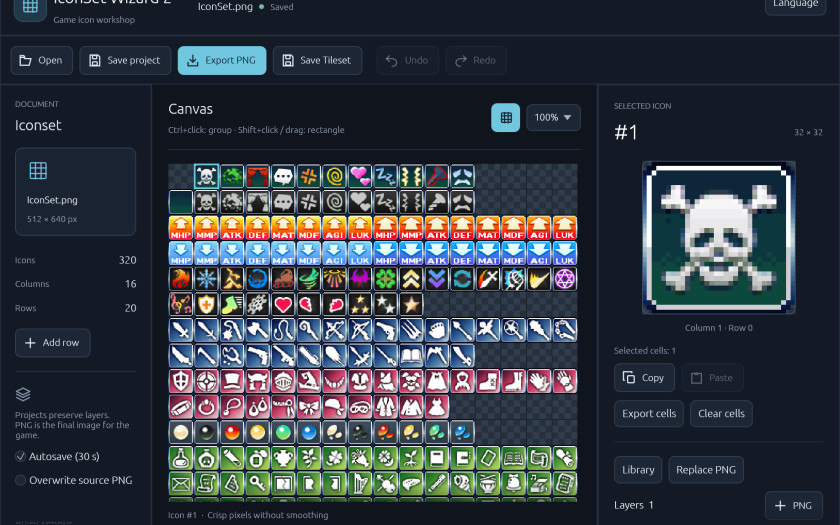Select the gray skull and crossbones icon cell
840x525 pixels.
click(x=206, y=202)
